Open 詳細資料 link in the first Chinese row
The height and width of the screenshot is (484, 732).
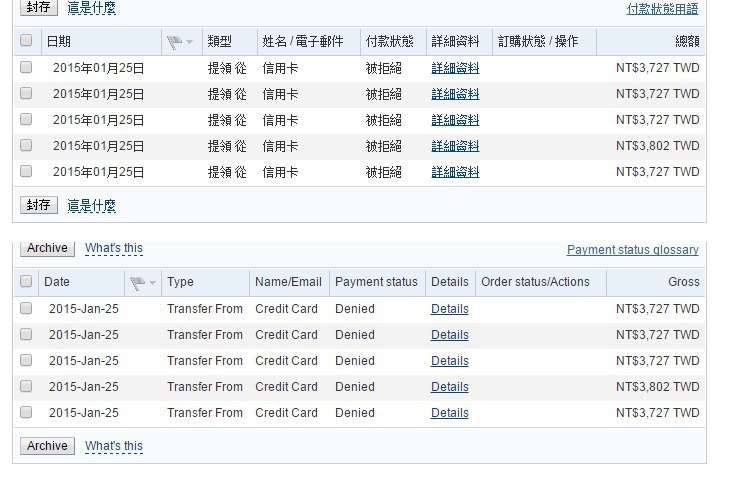(x=455, y=68)
